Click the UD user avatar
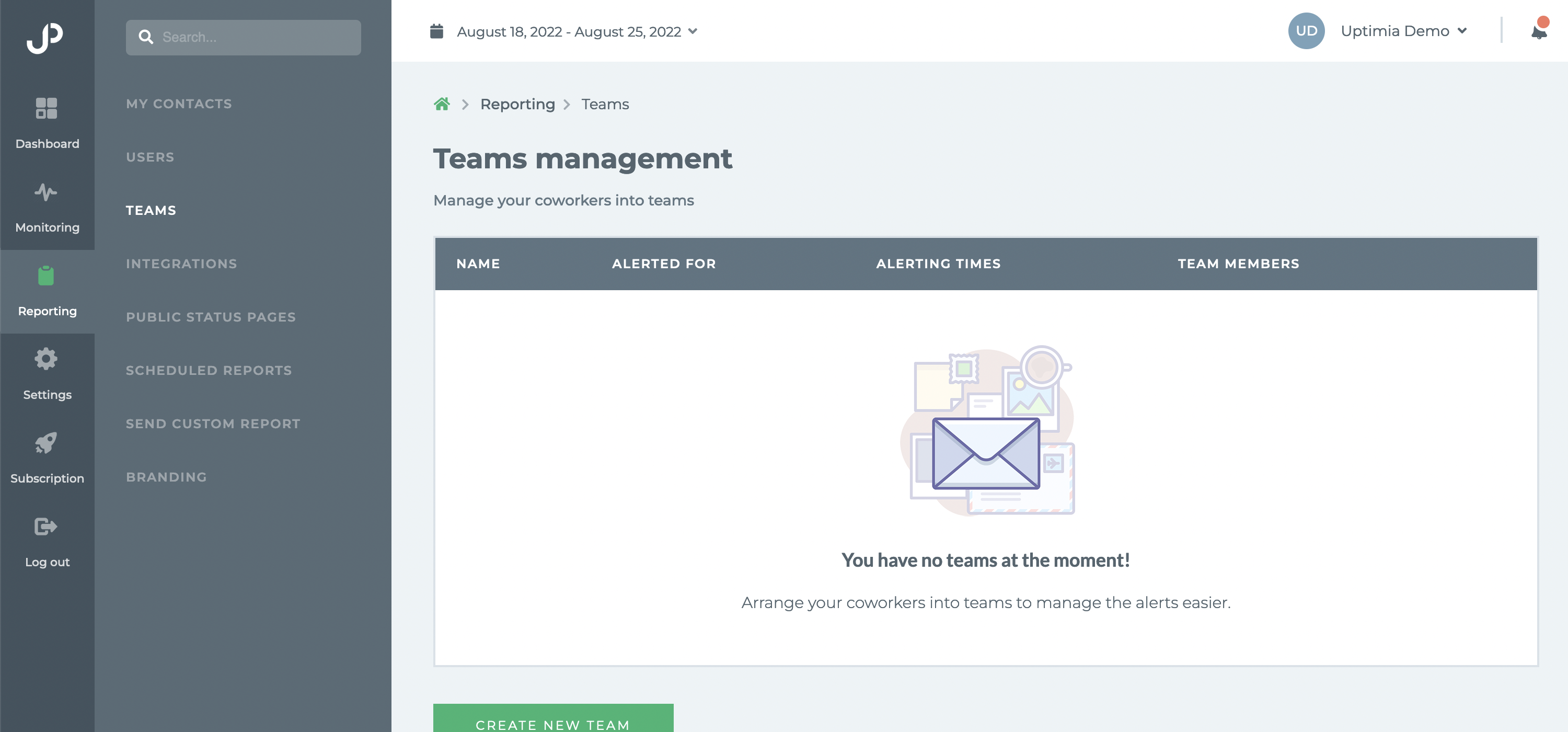The image size is (1568, 732). pyautogui.click(x=1306, y=31)
